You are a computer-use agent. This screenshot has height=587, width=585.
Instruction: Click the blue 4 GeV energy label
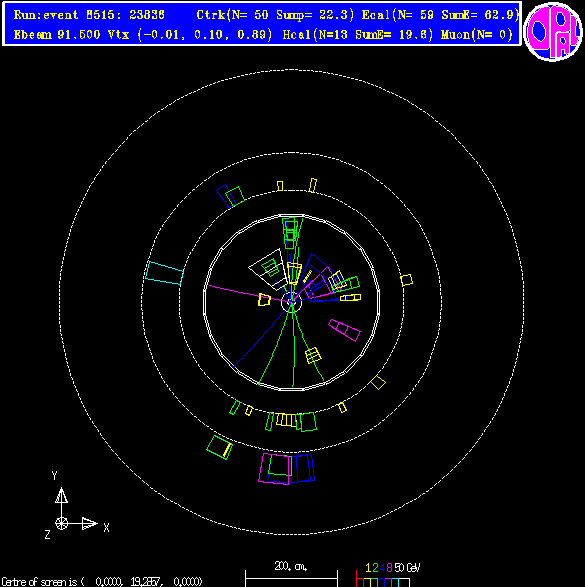(x=382, y=568)
